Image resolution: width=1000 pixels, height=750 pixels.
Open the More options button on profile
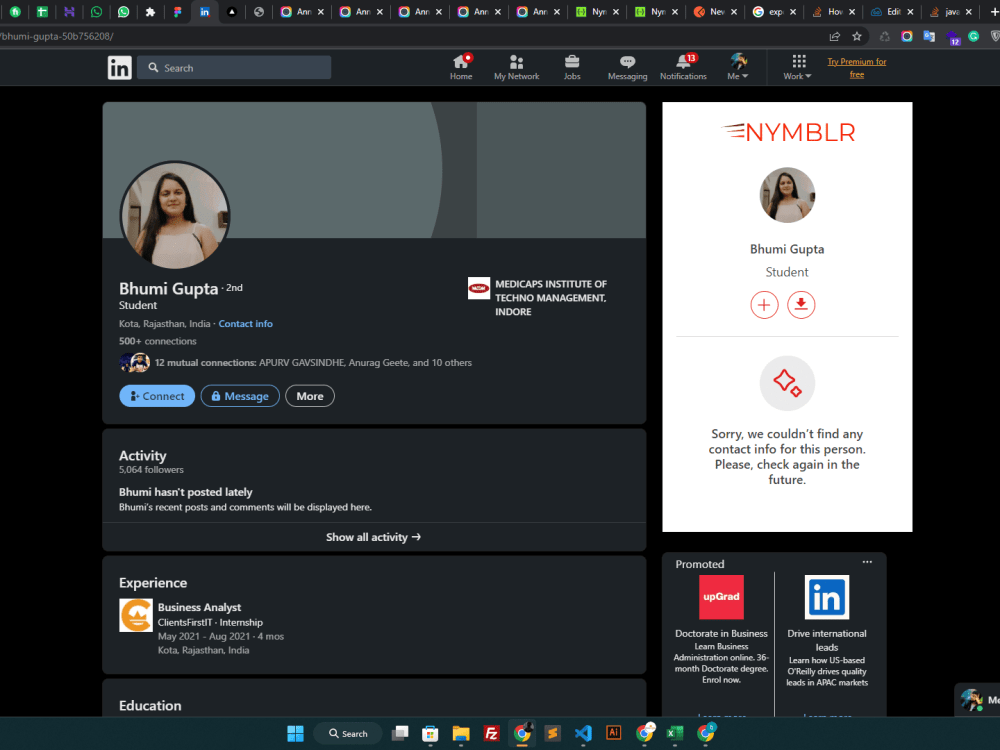(x=310, y=396)
